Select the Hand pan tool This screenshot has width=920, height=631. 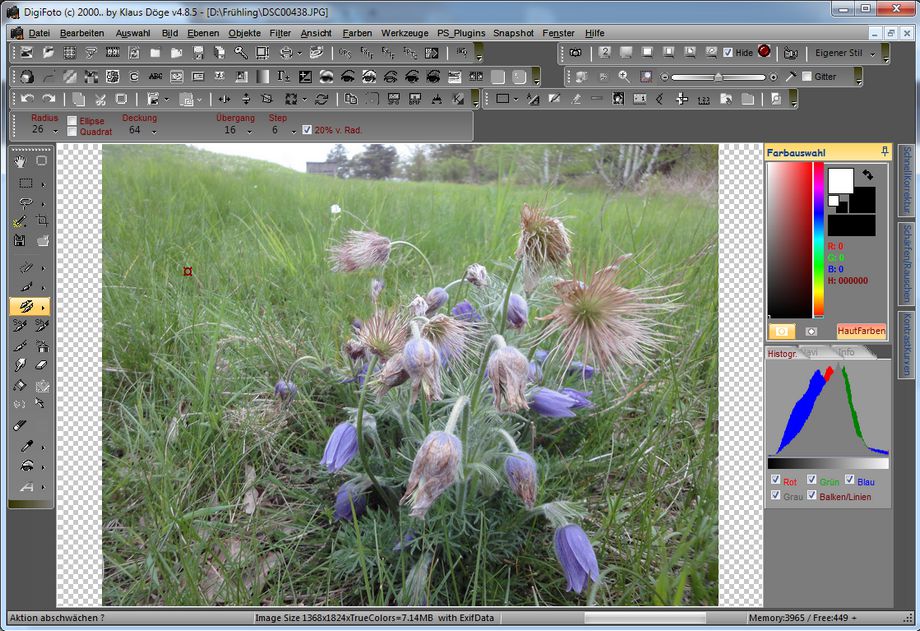pyautogui.click(x=21, y=161)
